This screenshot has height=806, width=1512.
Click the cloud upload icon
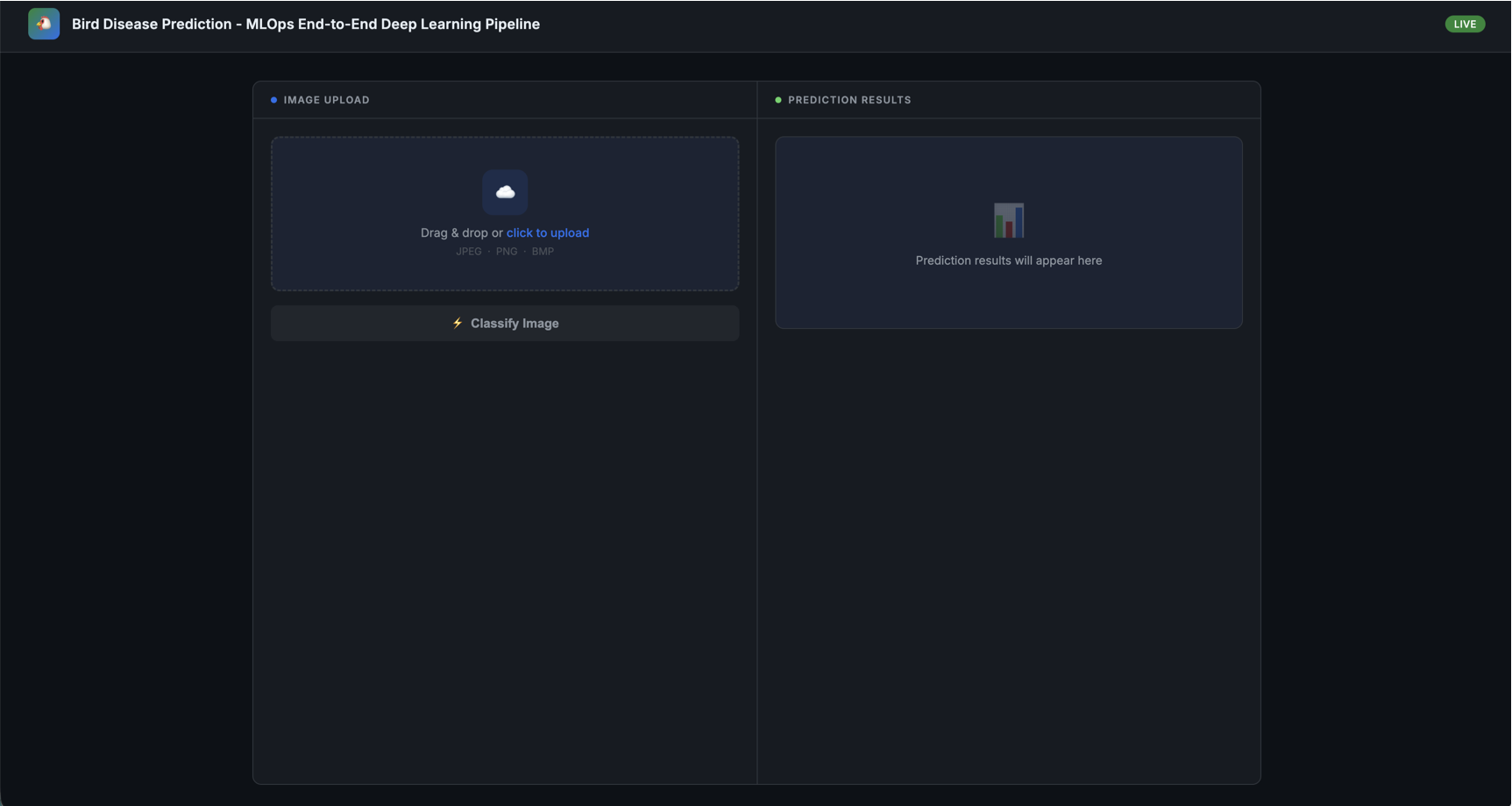click(x=505, y=192)
